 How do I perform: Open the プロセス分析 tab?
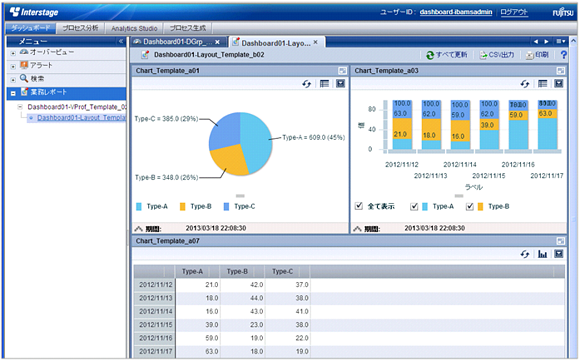click(x=80, y=28)
